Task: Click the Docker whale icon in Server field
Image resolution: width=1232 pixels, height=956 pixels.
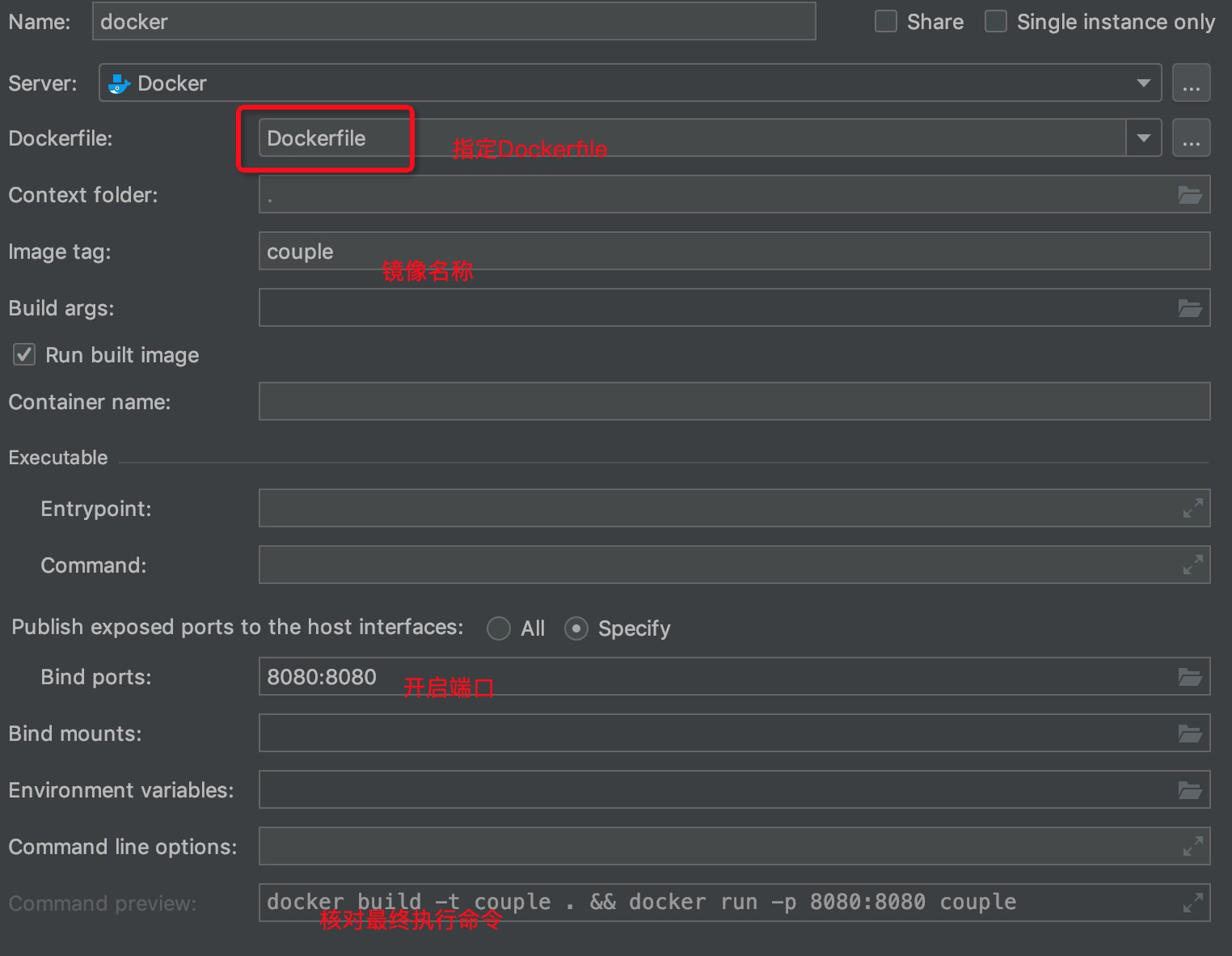Action: [120, 83]
